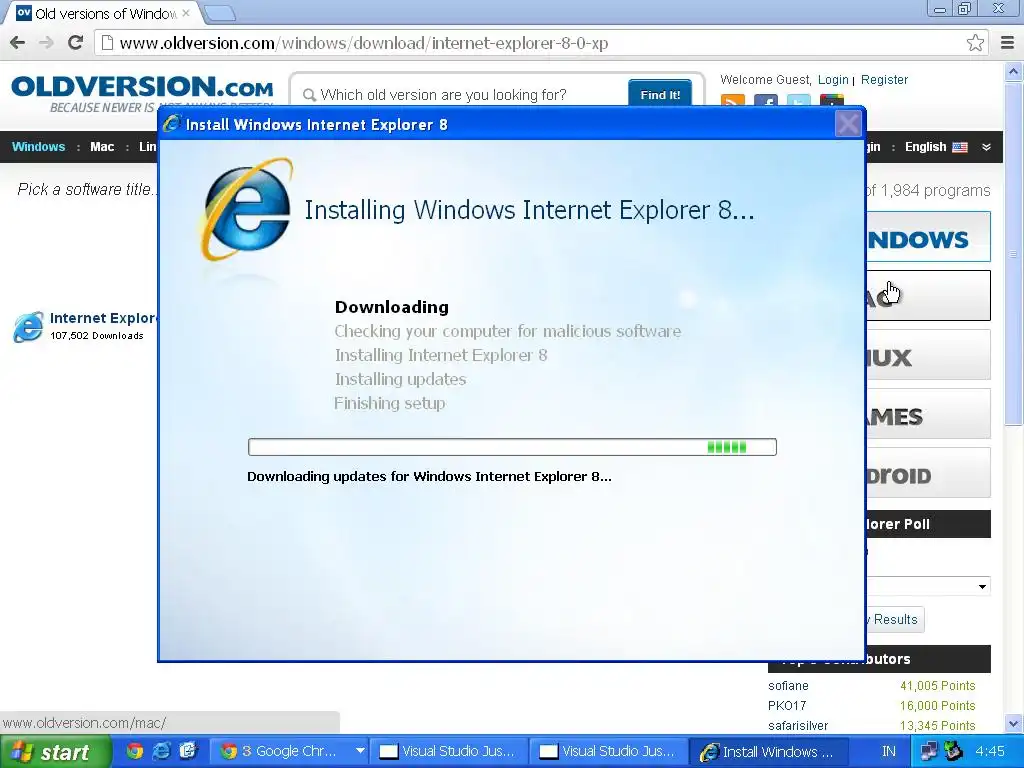Click contributor name sofiane
Image resolution: width=1024 pixels, height=768 pixels.
[788, 686]
